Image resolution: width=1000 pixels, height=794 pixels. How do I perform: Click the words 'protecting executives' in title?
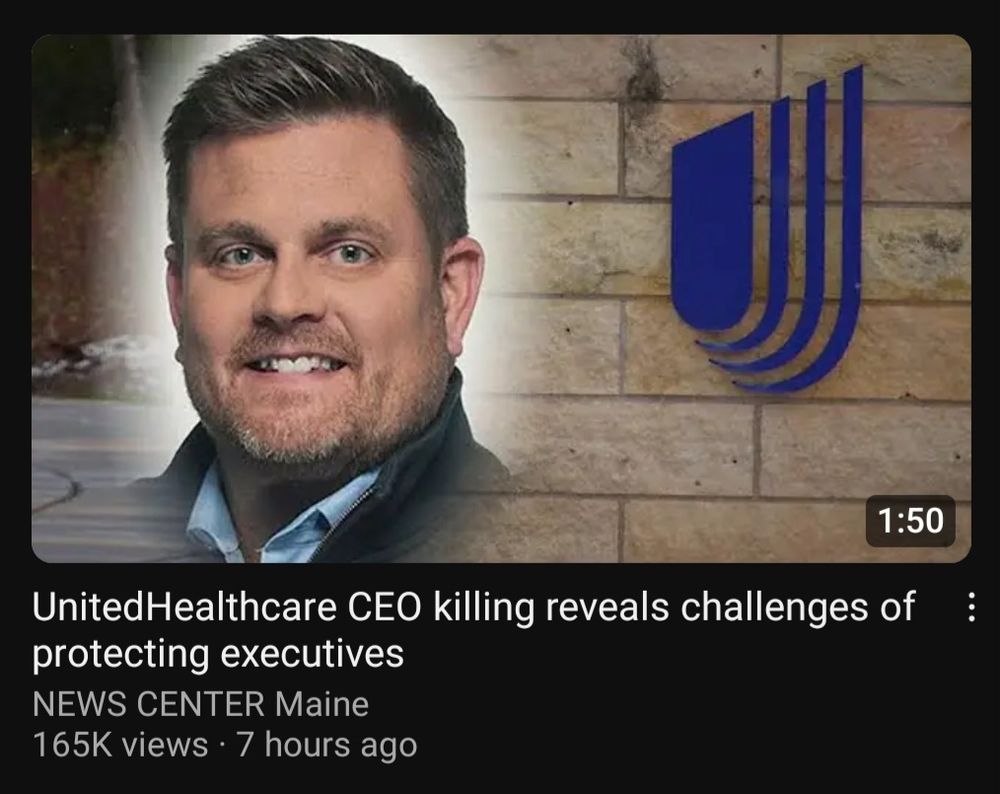[x=217, y=654]
